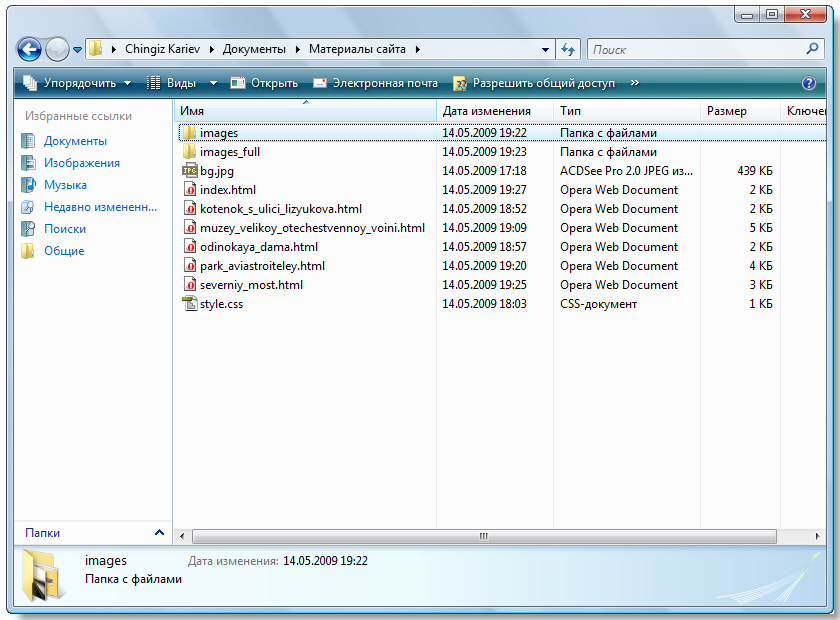Click the Back navigation arrow button

[x=30, y=49]
